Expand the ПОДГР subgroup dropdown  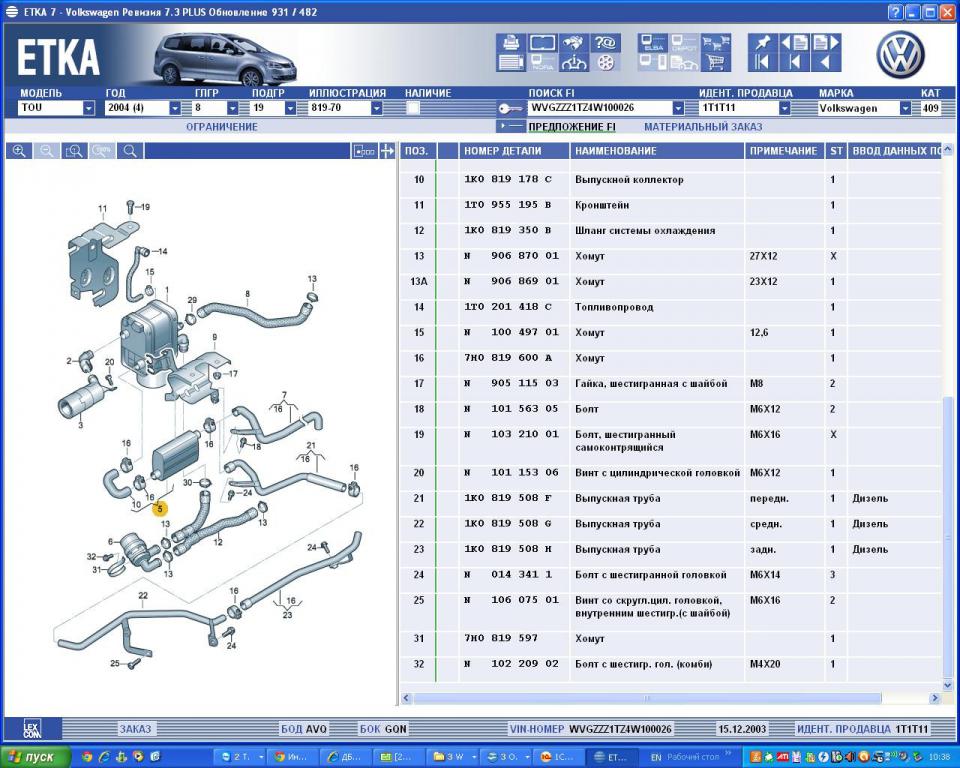click(290, 108)
